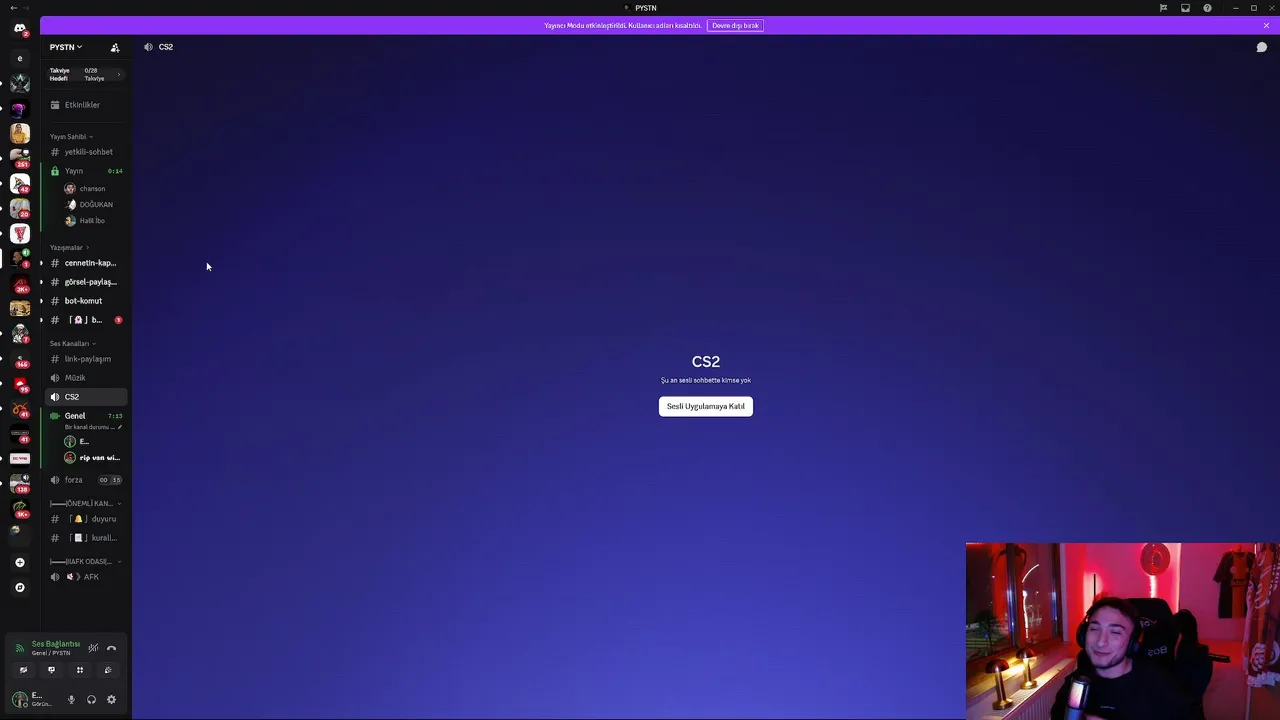
Task: Open Discord direct messages home icon
Action: (x=20, y=29)
